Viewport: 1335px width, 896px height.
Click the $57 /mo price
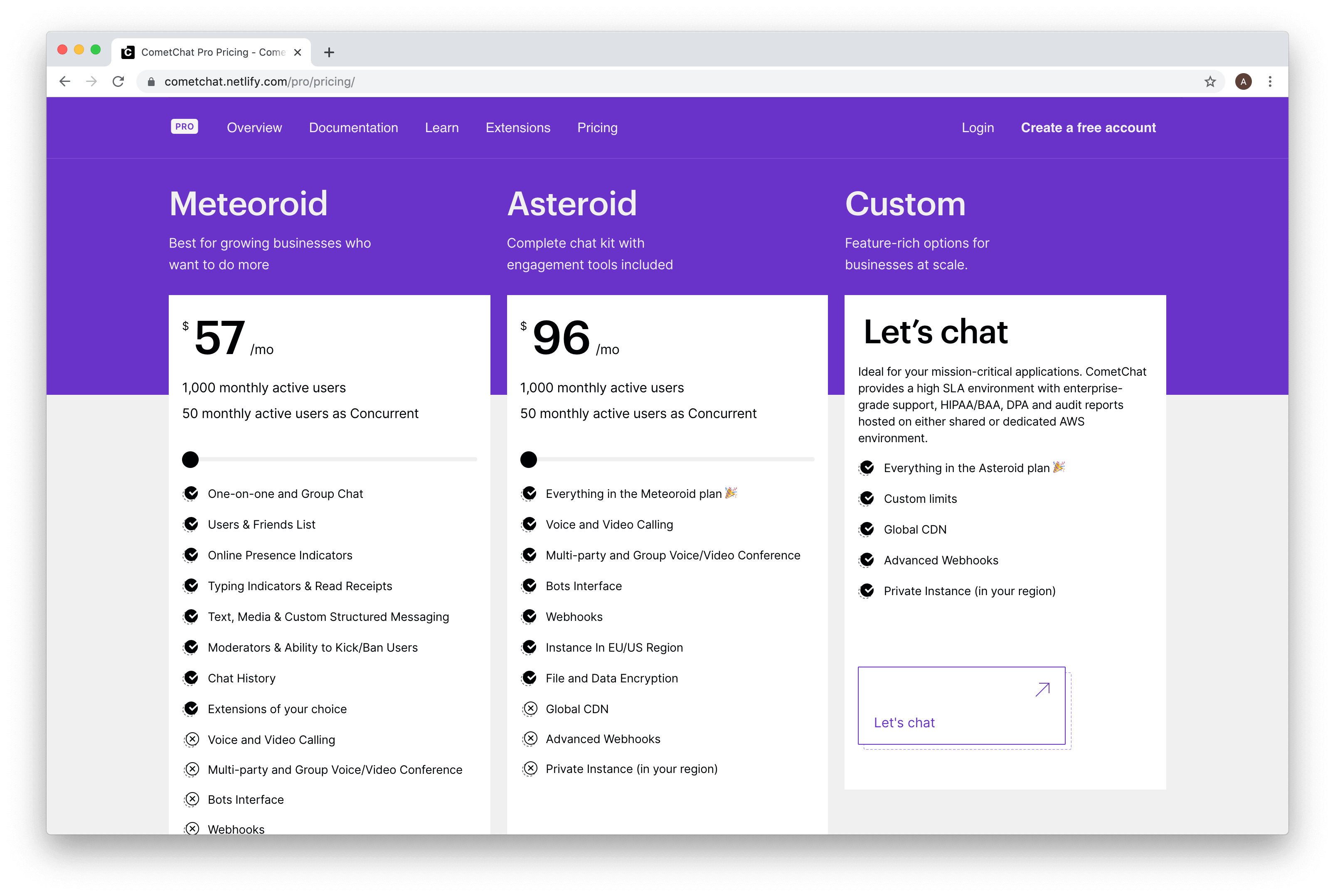pos(228,338)
